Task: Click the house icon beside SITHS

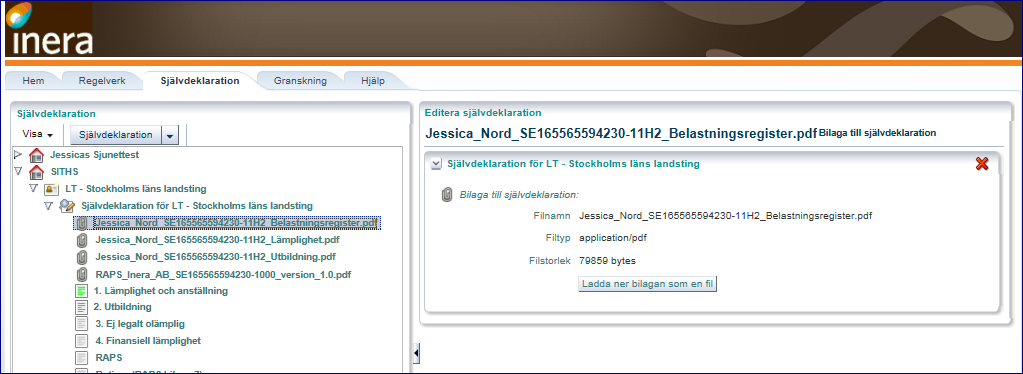Action: click(x=37, y=172)
